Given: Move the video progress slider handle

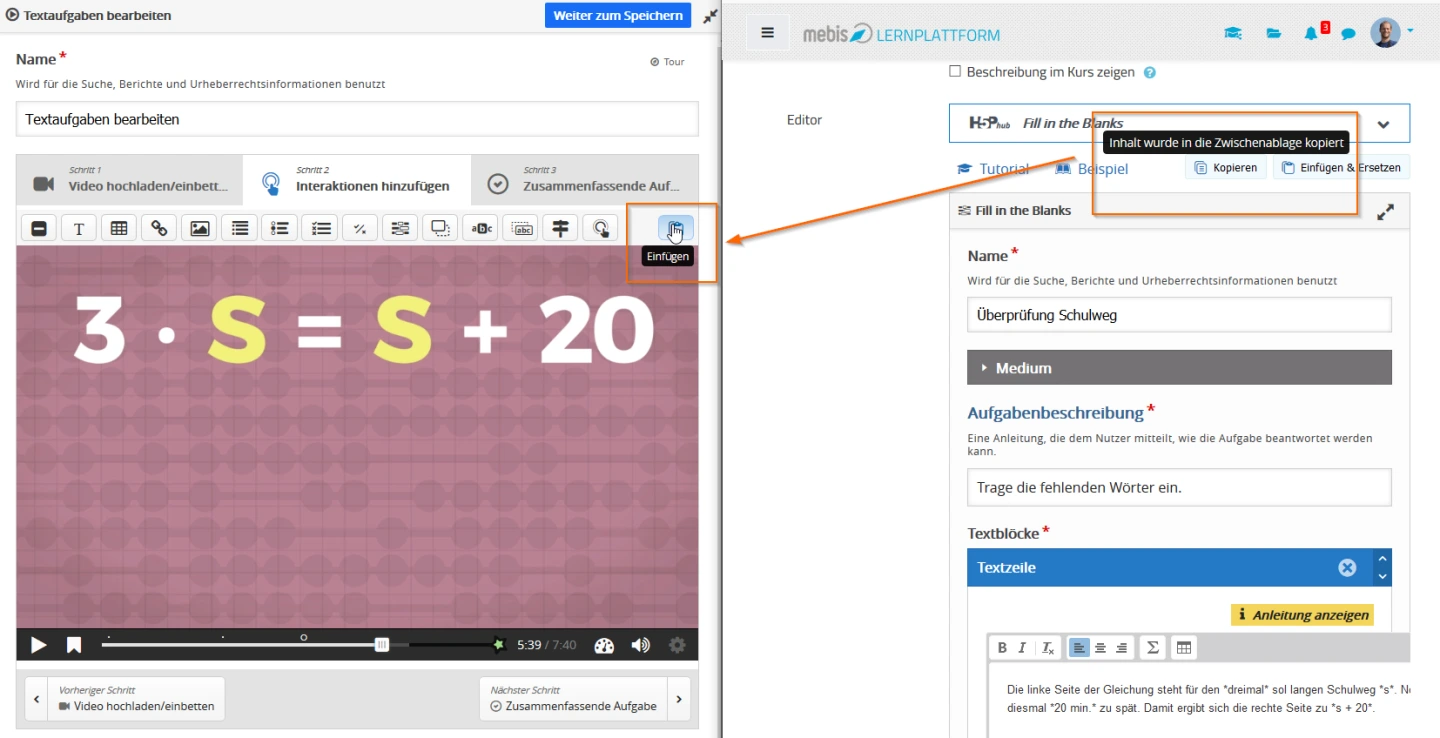Looking at the screenshot, I should (381, 645).
